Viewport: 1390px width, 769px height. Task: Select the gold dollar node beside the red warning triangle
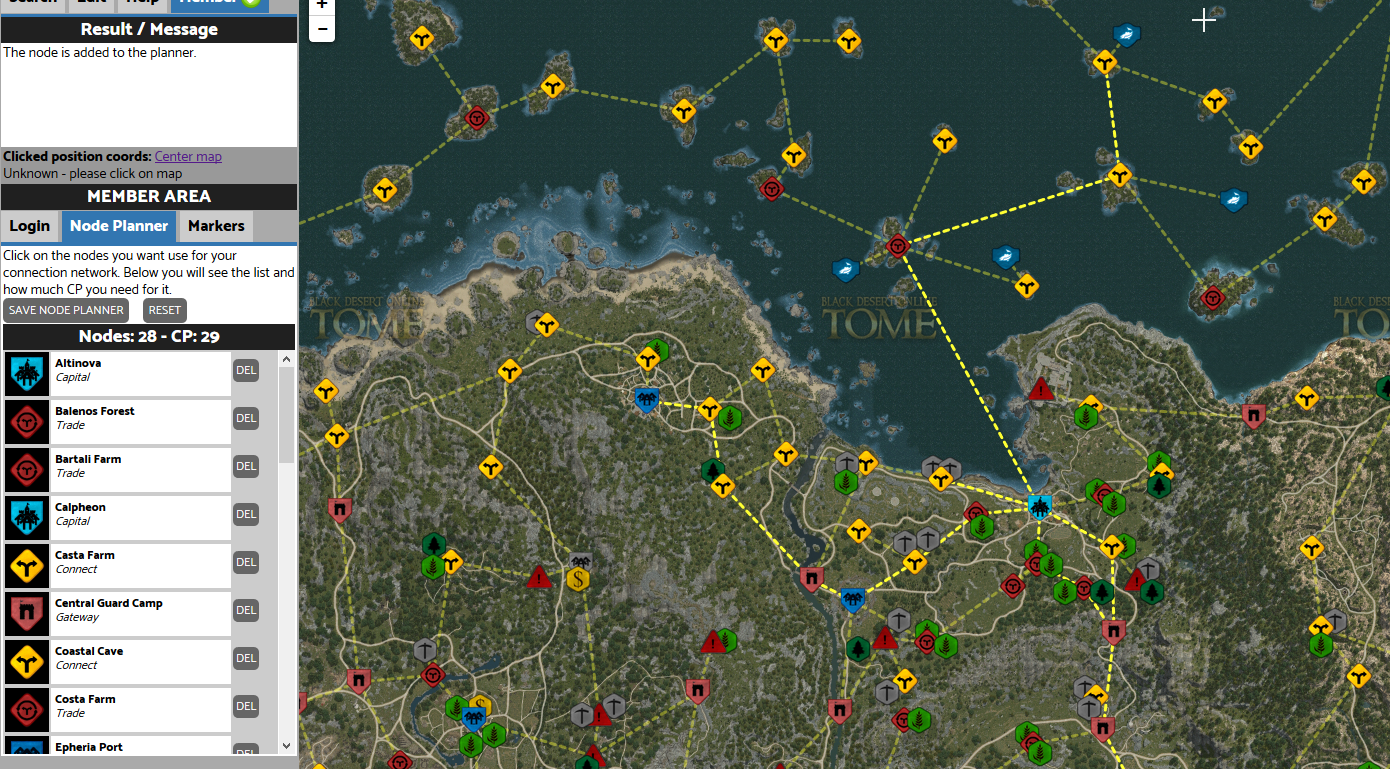tap(578, 579)
